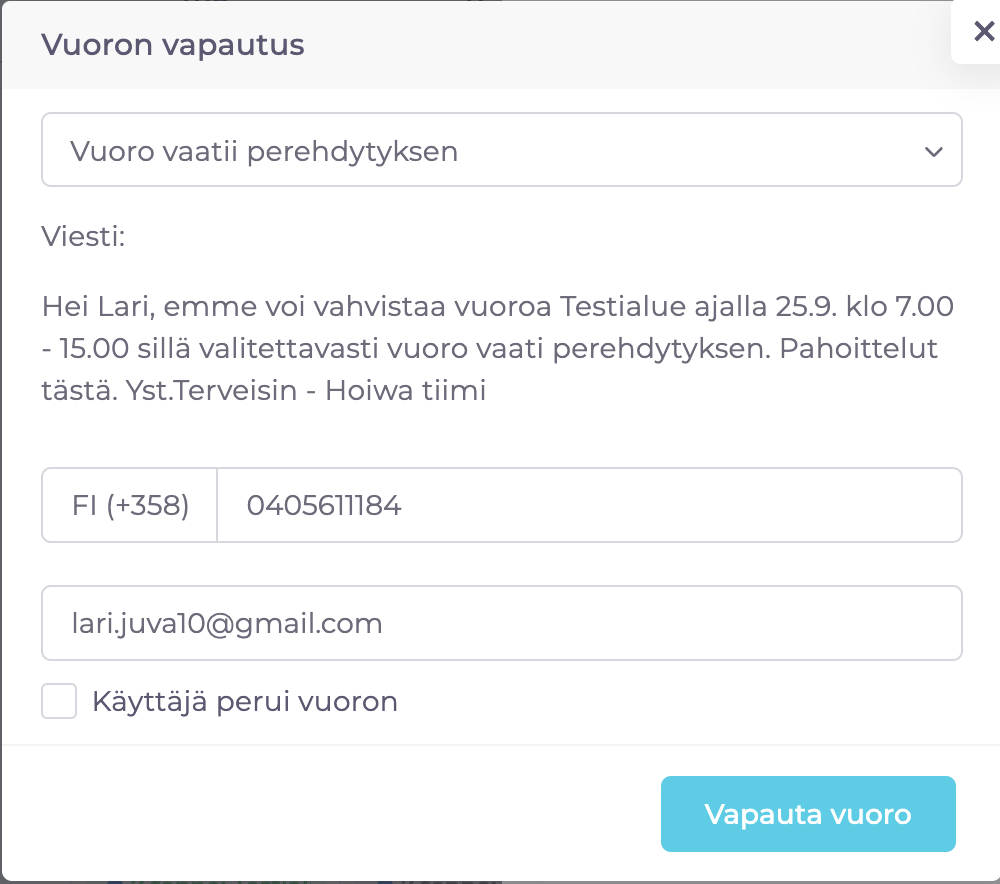Tick the 'Käyttäjä perui vuoron' checkbox

[x=59, y=701]
